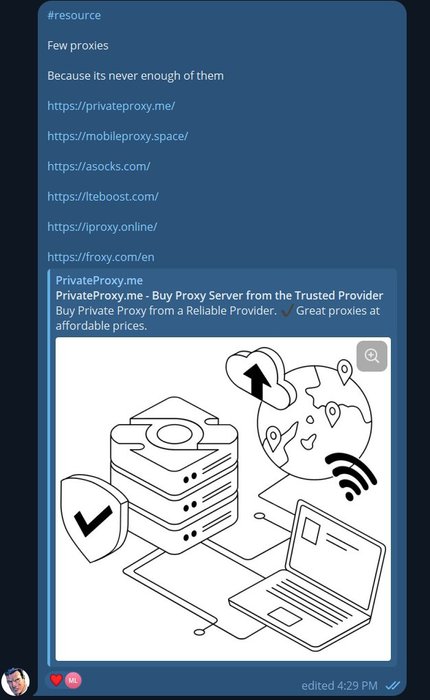This screenshot has width=430, height=700.
Task: Open the mobileproxy.space link
Action: (x=118, y=136)
